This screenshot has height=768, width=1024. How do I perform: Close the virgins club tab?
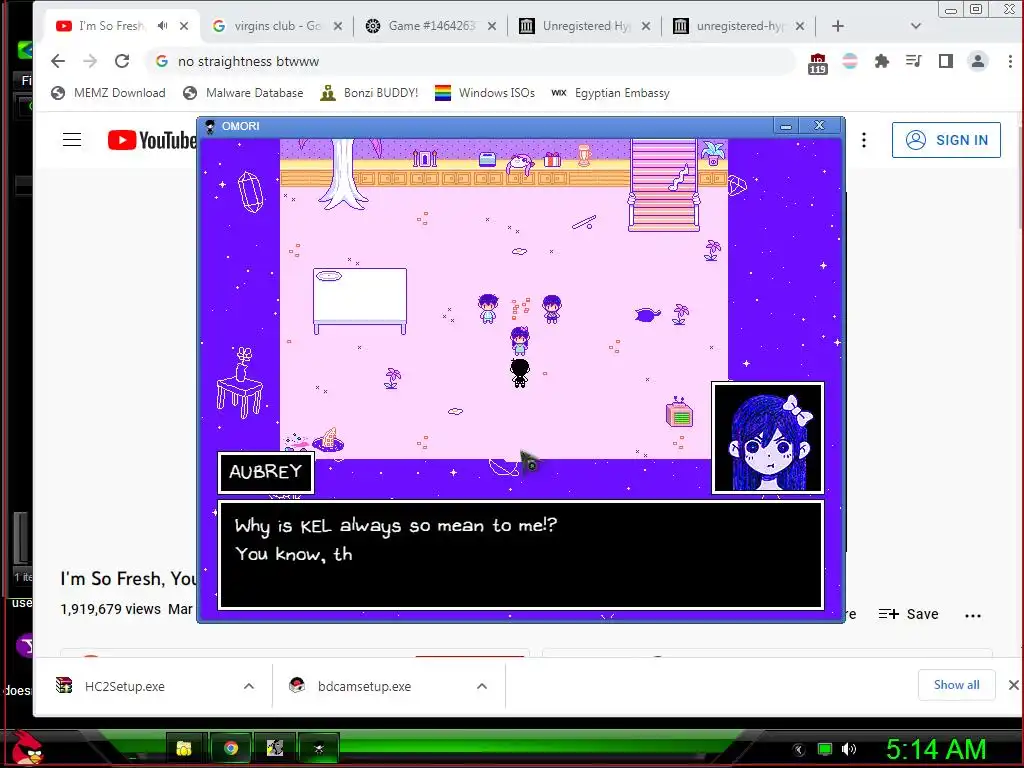click(338, 26)
